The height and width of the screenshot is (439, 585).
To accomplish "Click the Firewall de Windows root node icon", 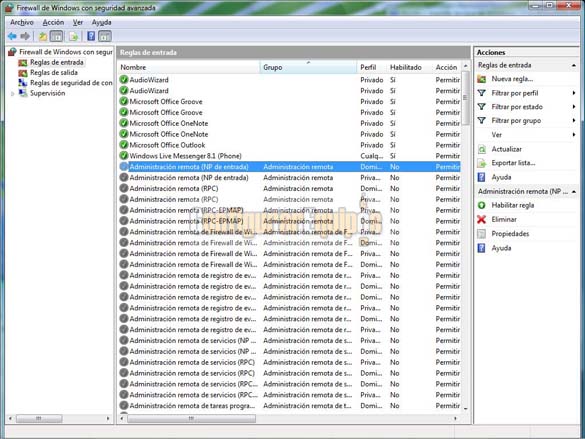I will click(12, 52).
